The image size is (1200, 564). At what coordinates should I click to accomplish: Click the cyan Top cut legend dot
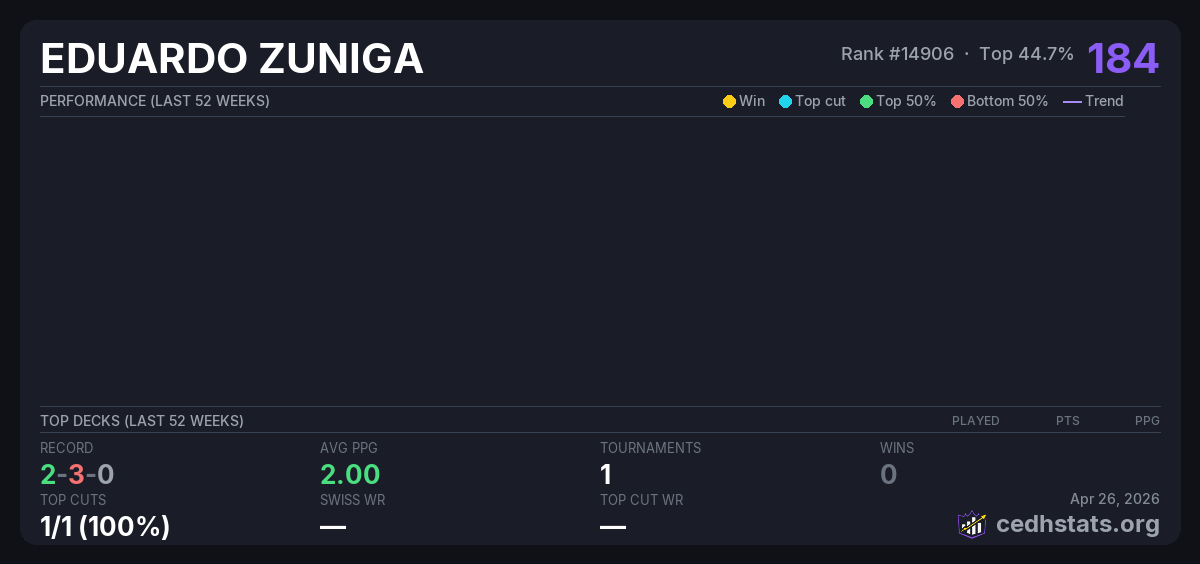(785, 101)
